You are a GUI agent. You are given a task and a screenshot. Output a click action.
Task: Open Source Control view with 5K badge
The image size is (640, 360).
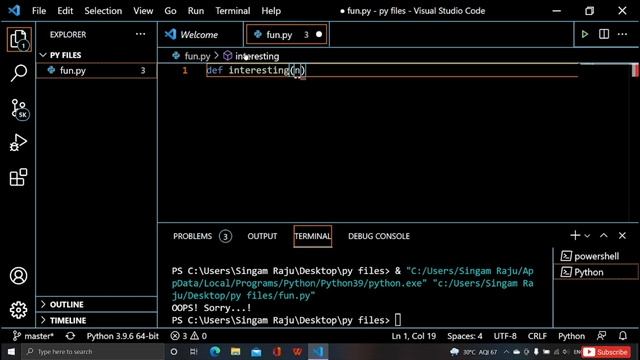pos(19,109)
